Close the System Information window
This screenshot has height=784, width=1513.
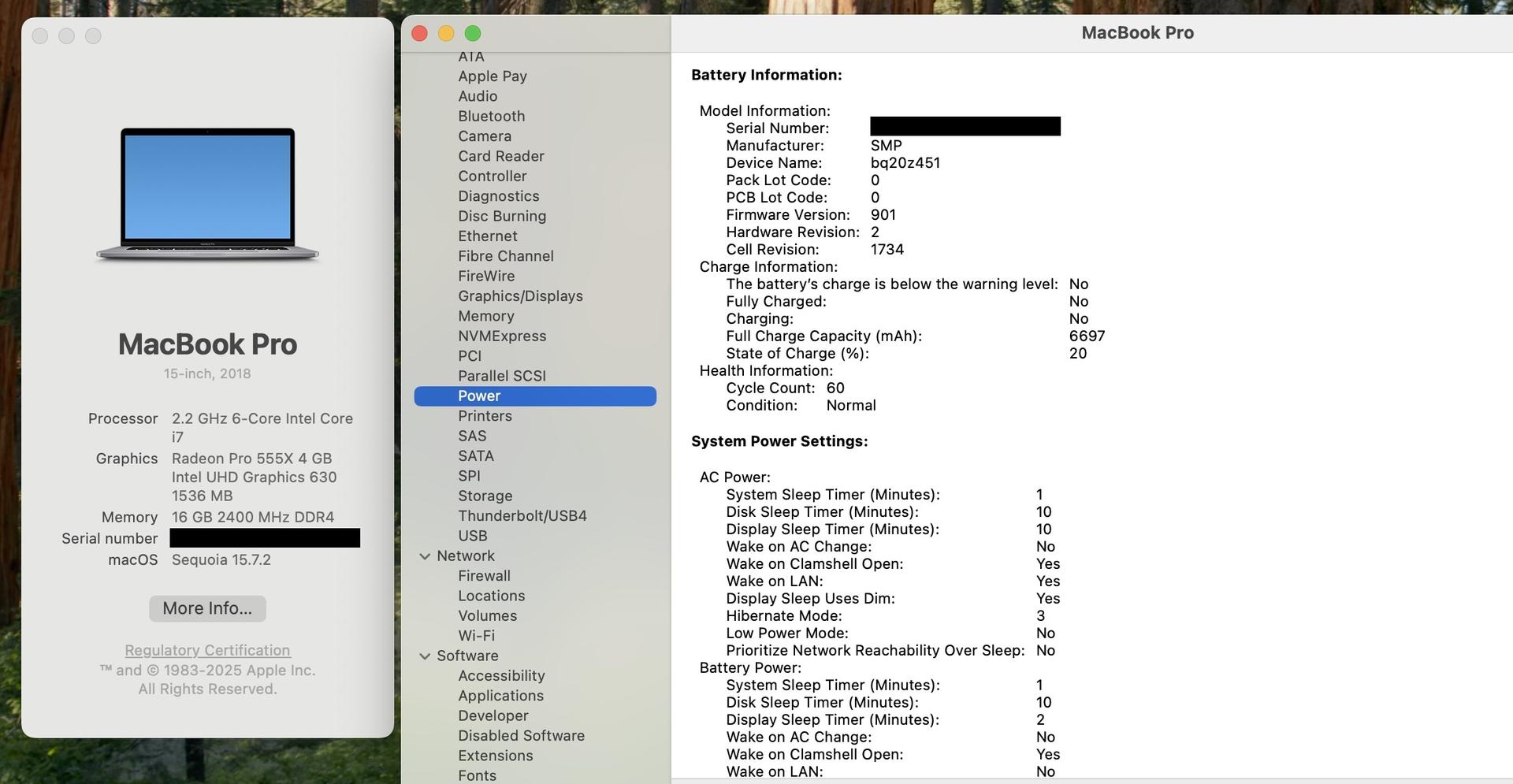click(419, 33)
